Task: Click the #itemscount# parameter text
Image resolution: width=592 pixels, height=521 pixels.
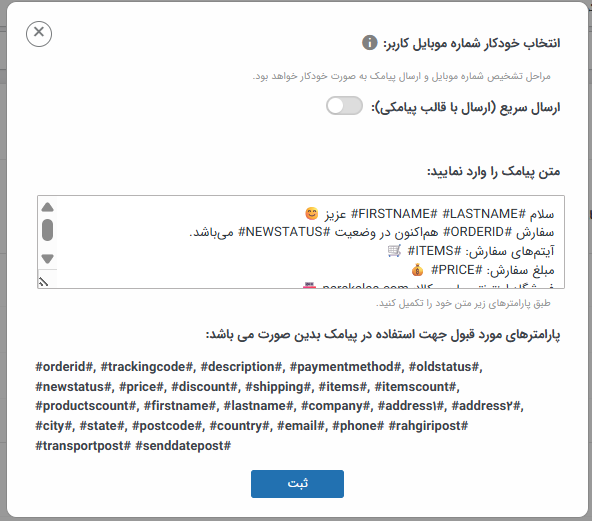Action: tap(416, 387)
